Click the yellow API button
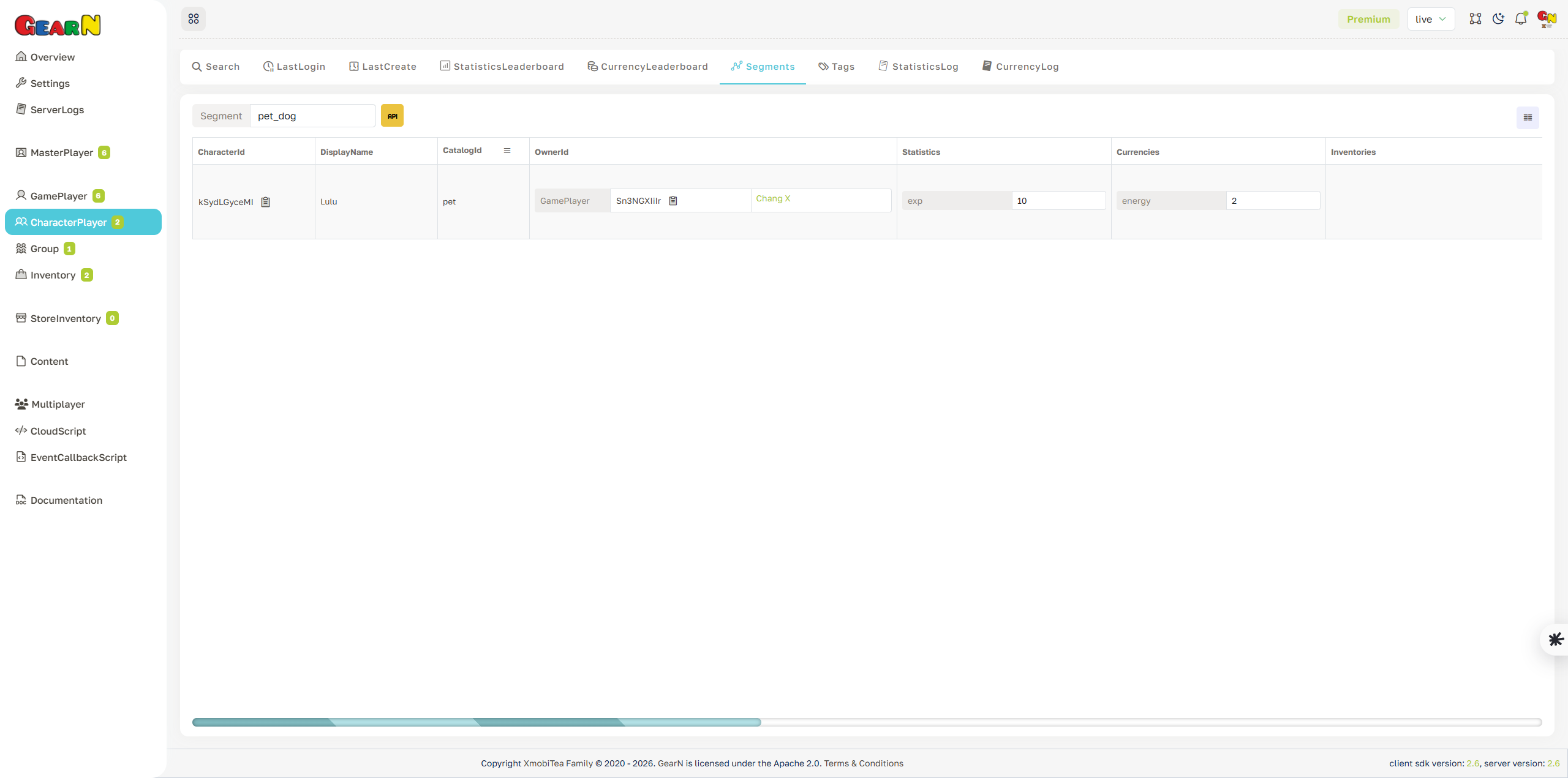The image size is (1568, 778). pyautogui.click(x=392, y=115)
